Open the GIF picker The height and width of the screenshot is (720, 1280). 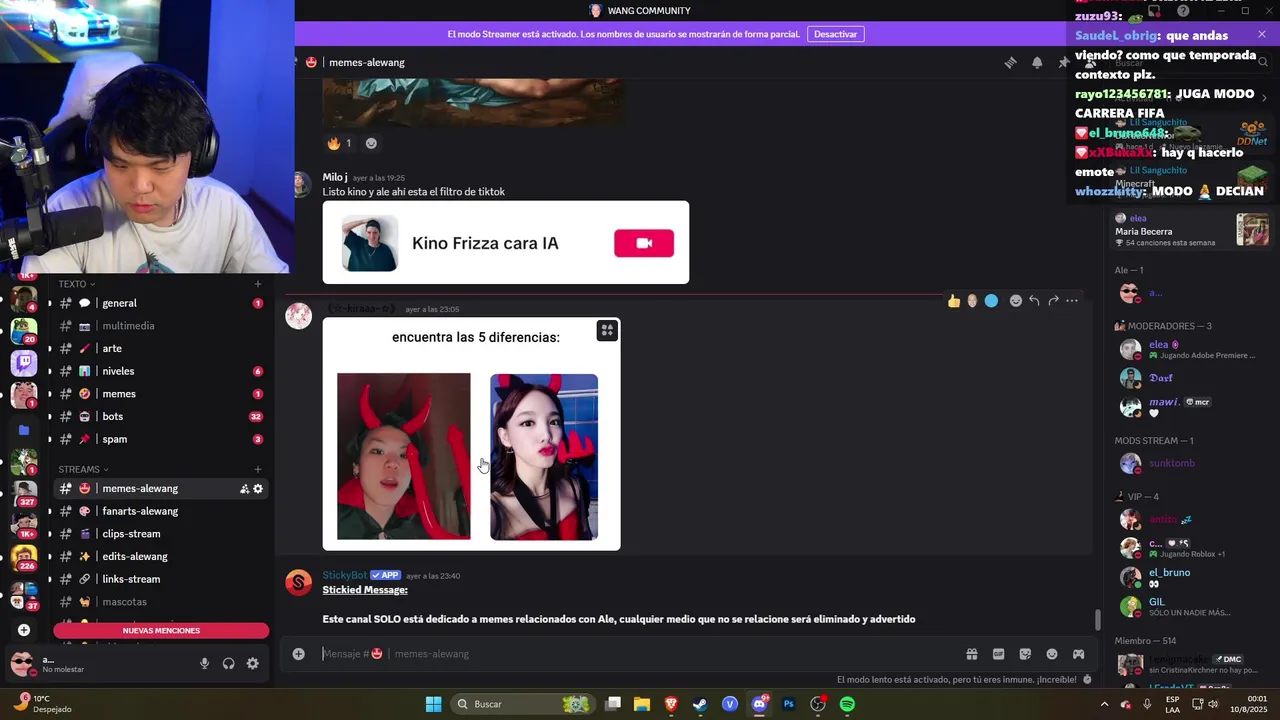tap(998, 654)
